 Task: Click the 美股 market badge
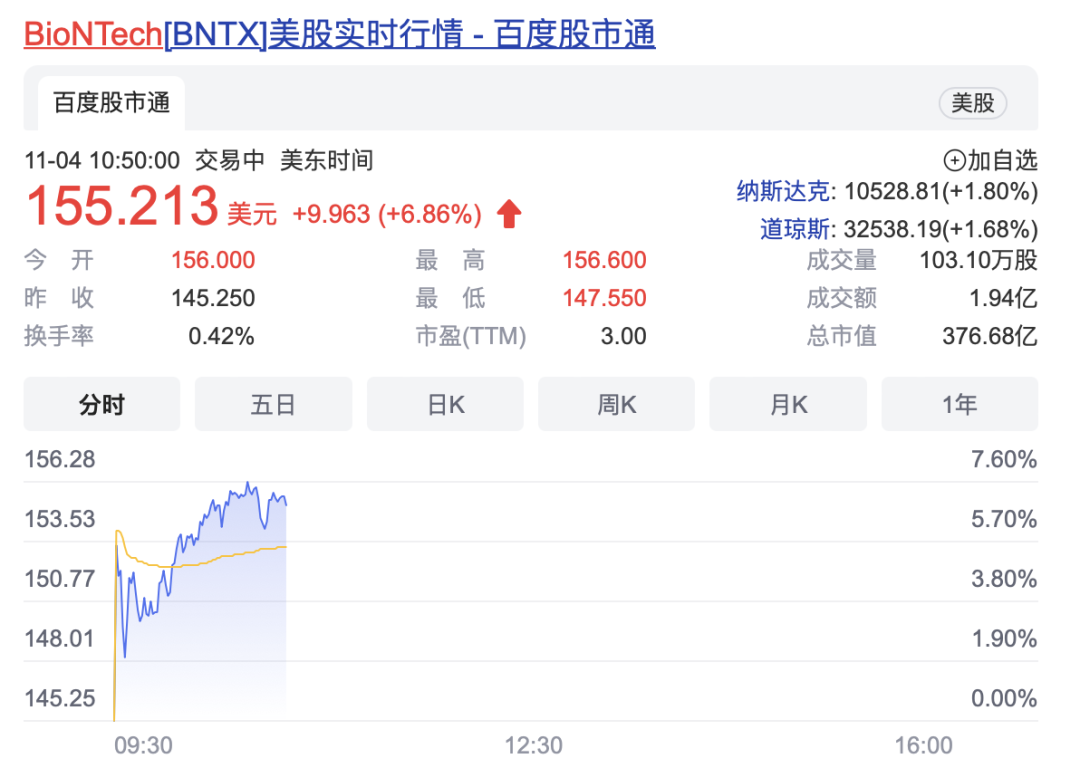pos(972,103)
